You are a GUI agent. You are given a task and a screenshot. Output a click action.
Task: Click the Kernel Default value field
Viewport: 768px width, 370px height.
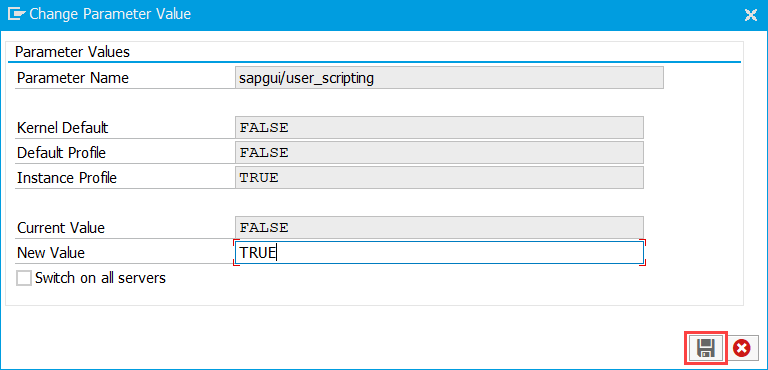[439, 127]
